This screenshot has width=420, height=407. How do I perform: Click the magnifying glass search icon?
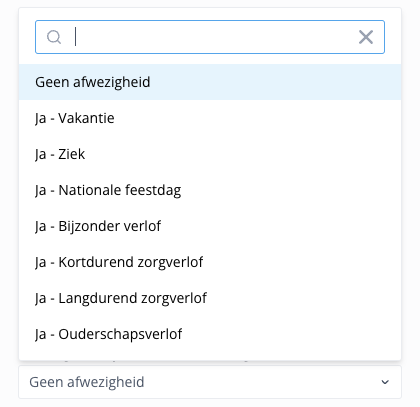click(x=54, y=37)
